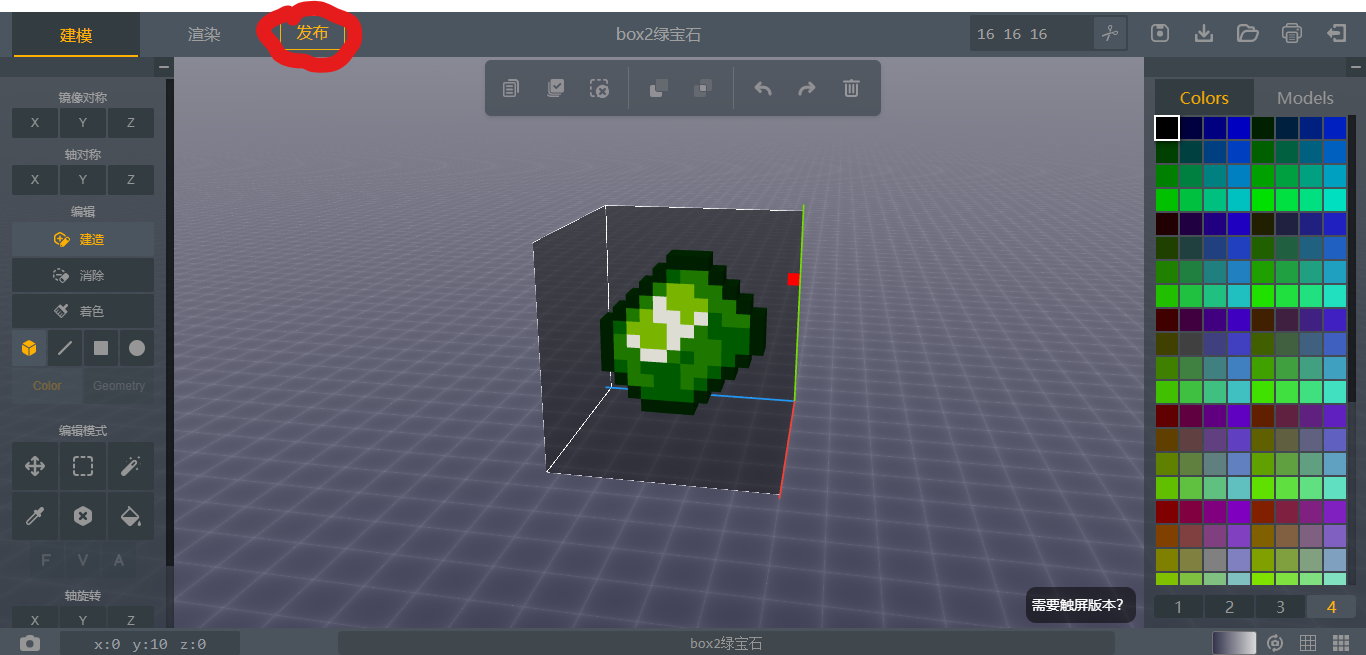Click the printer icon
Image resolution: width=1366 pixels, height=655 pixels.
pos(1292,33)
